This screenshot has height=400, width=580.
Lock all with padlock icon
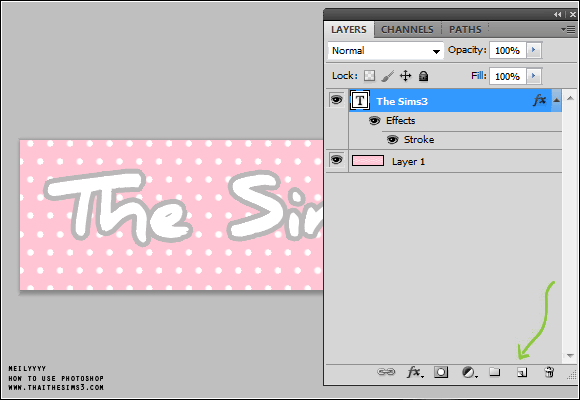pyautogui.click(x=423, y=76)
